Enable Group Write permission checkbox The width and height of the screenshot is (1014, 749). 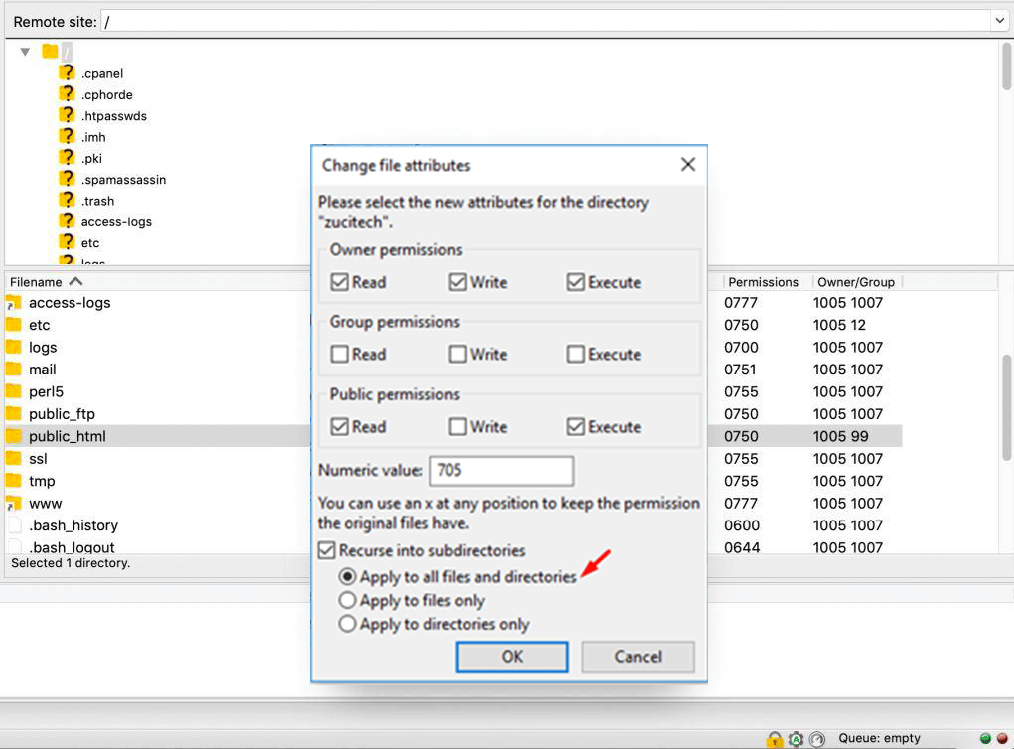[x=458, y=354]
